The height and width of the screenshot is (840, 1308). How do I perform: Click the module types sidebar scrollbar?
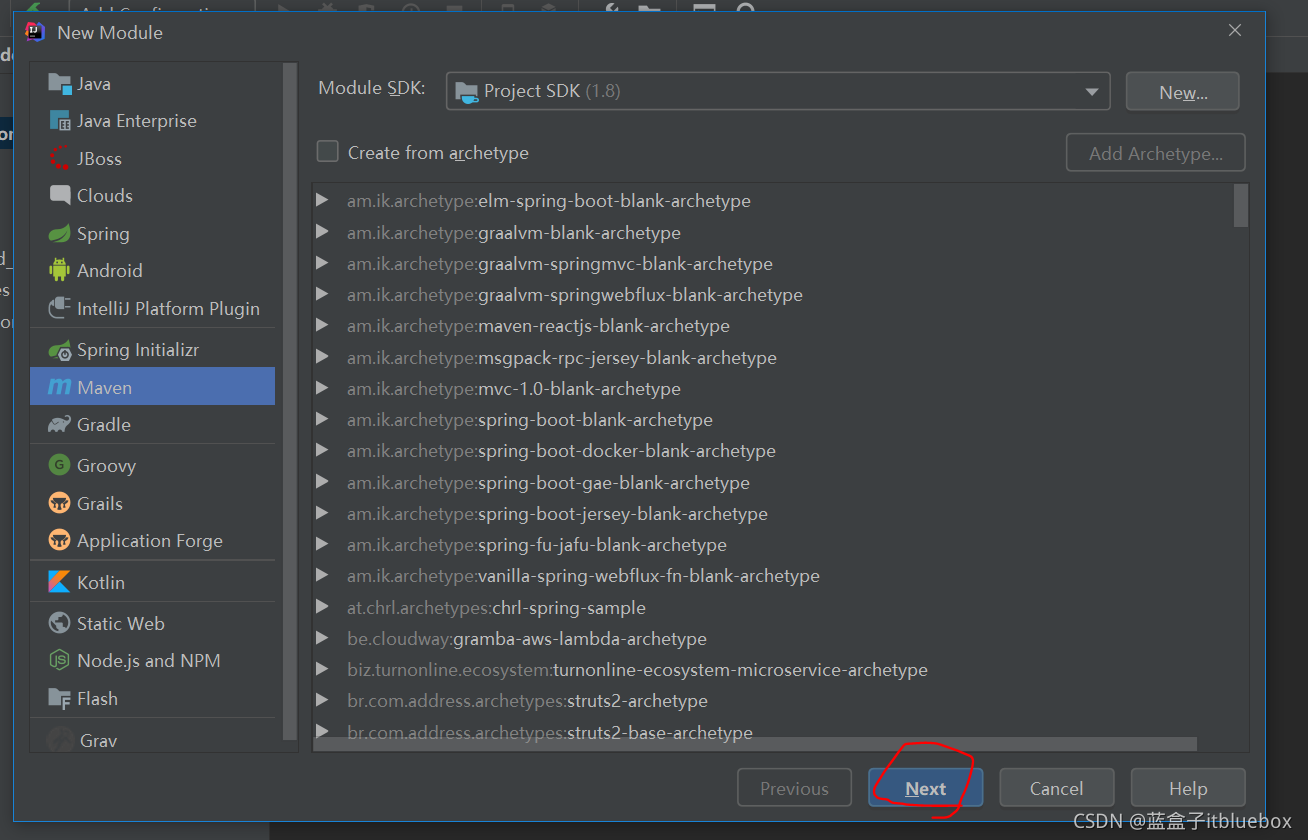click(x=290, y=402)
